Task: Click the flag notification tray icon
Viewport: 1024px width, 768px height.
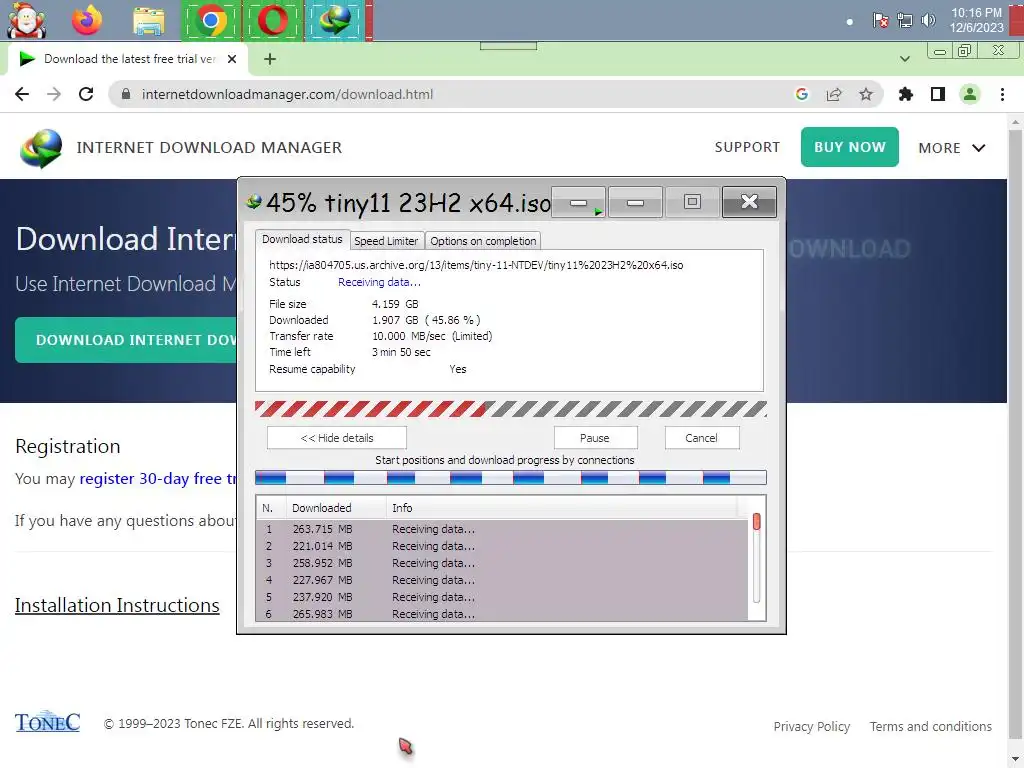Action: pos(880,20)
